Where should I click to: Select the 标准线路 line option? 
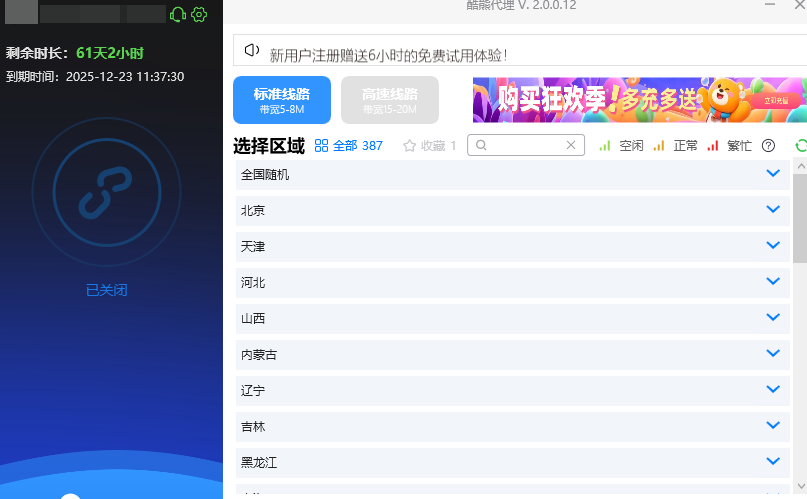click(x=282, y=100)
